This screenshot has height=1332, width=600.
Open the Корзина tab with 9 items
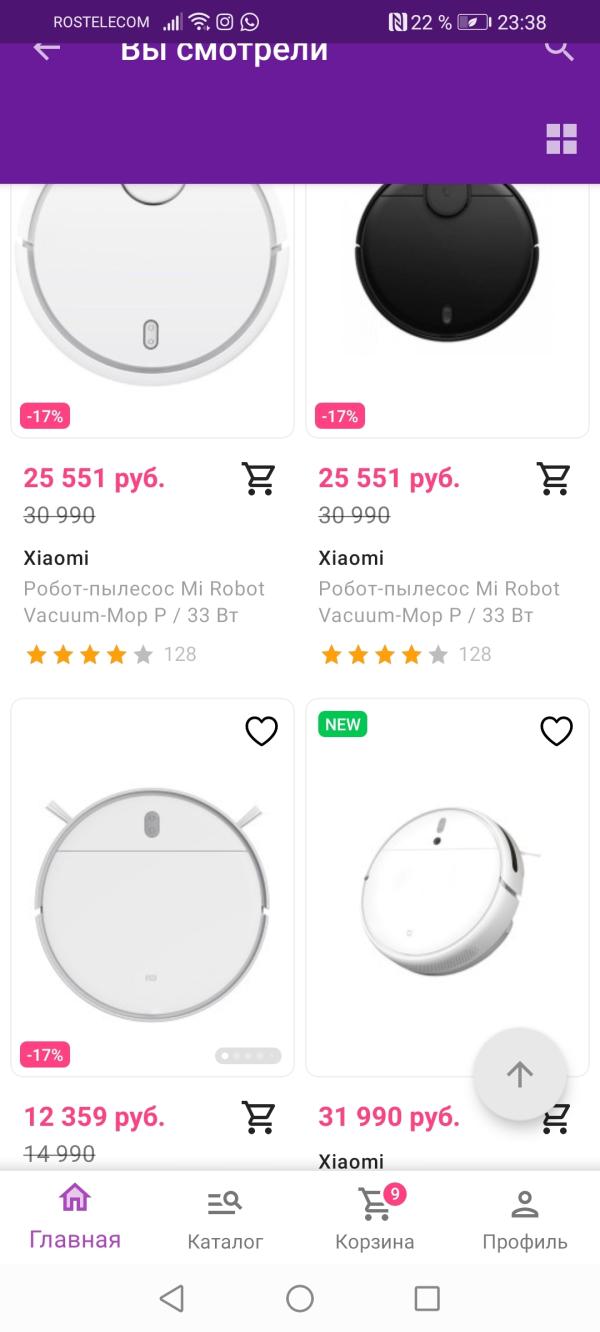tap(375, 1217)
